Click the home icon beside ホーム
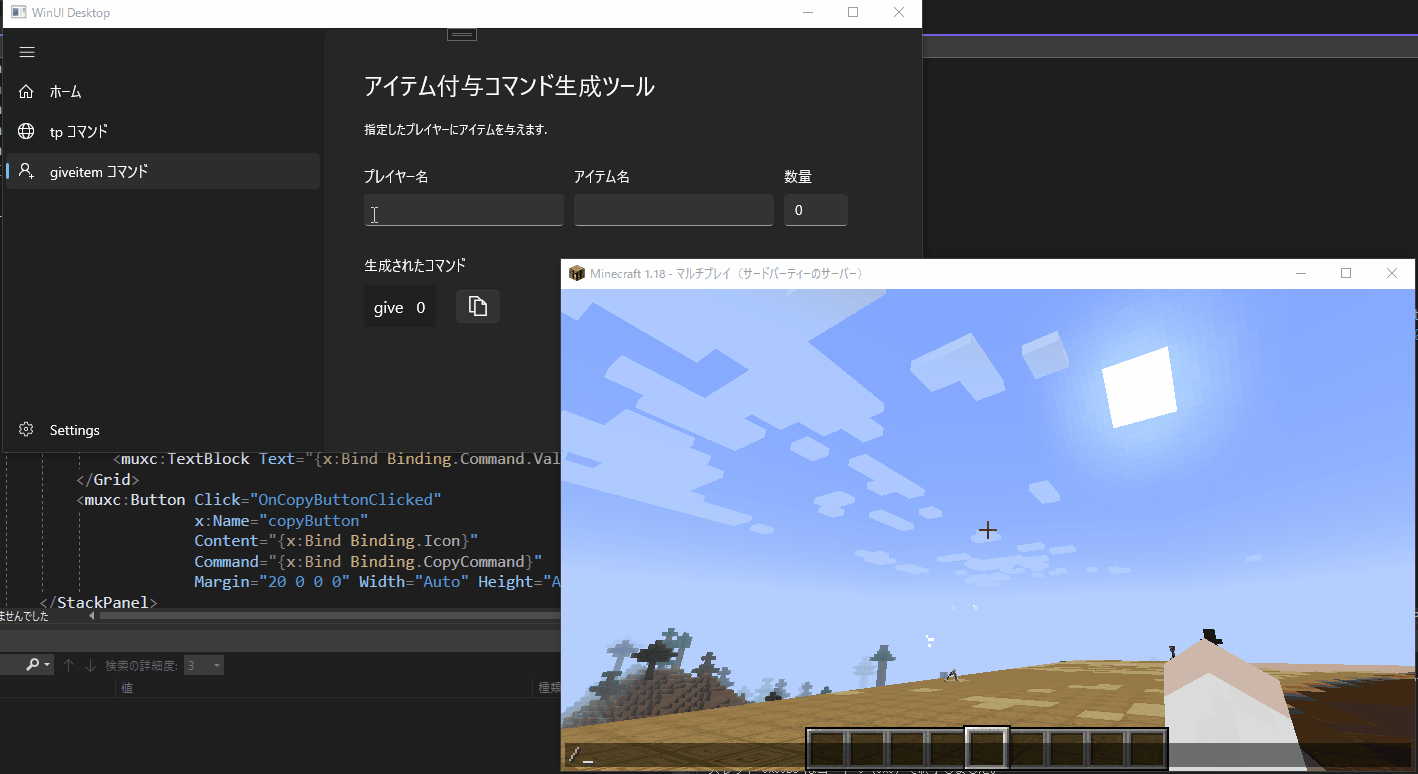Image resolution: width=1418 pixels, height=774 pixels. point(27,91)
